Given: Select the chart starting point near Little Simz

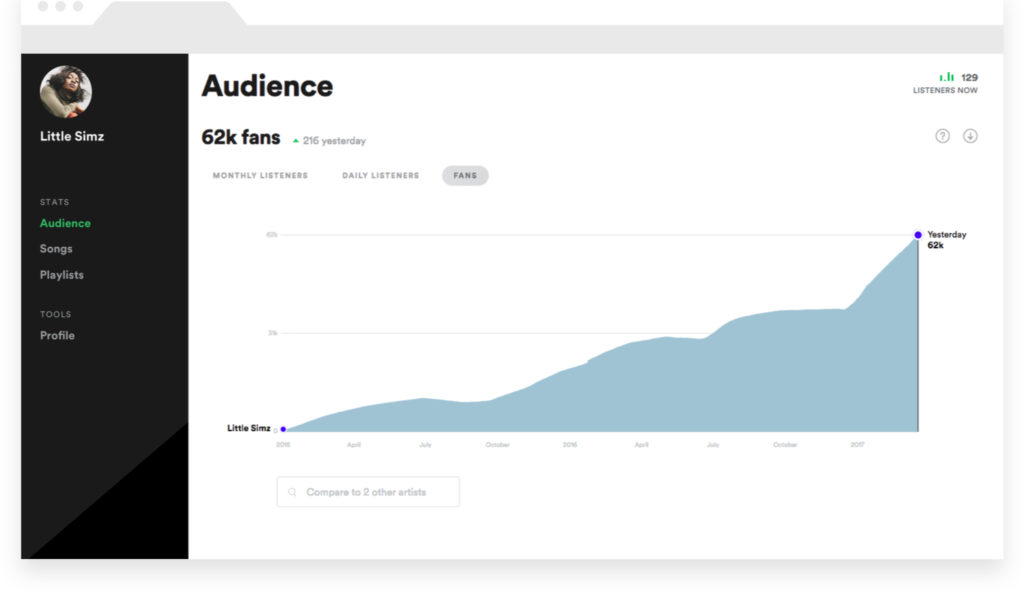Looking at the screenshot, I should click(x=283, y=429).
